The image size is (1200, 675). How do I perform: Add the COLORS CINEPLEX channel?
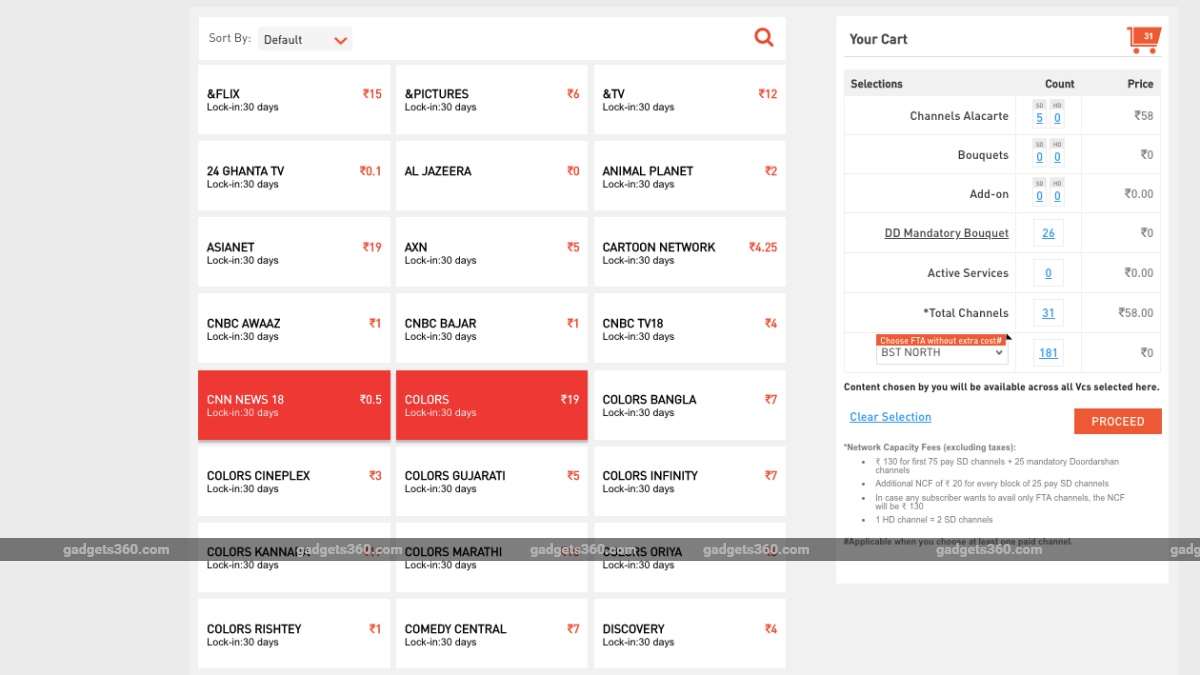[294, 481]
